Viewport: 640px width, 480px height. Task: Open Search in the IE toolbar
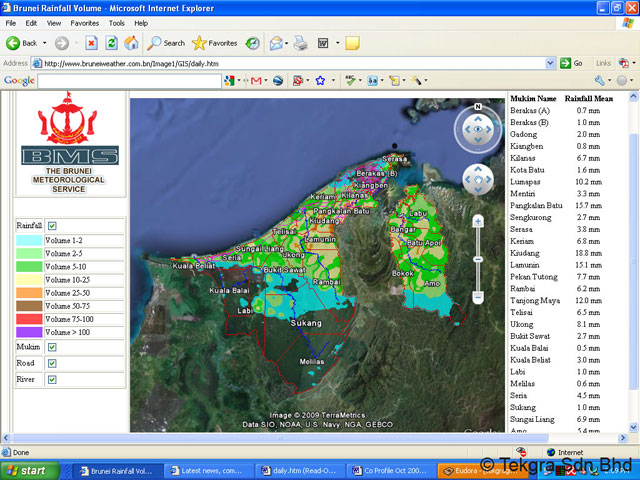pyautogui.click(x=166, y=43)
